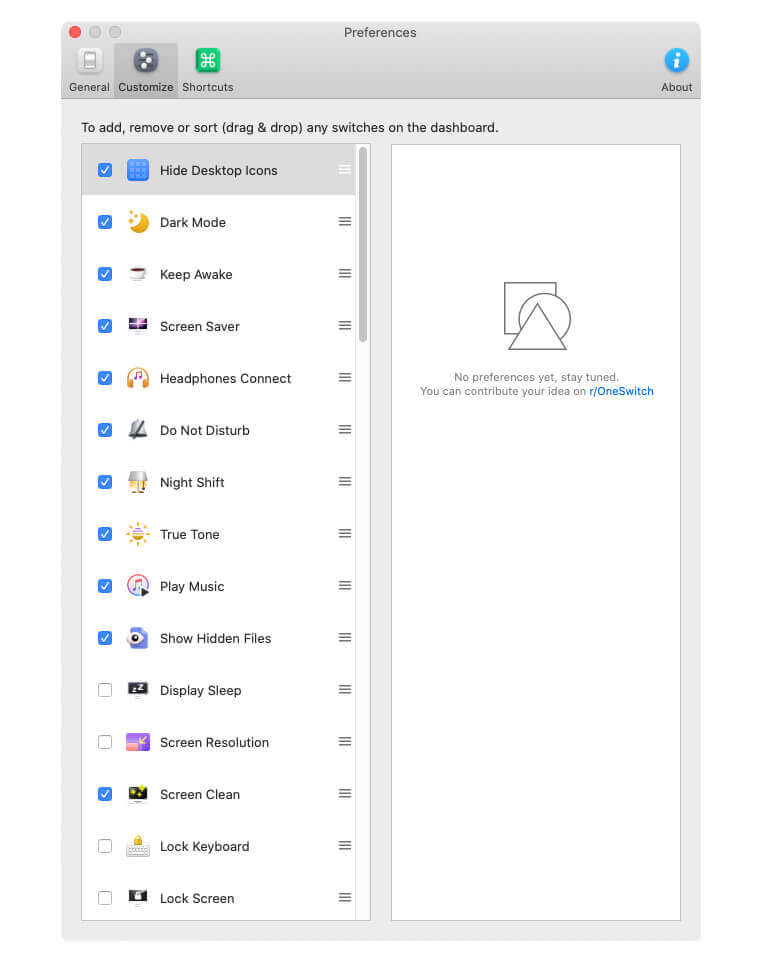Uncheck the Screen Saver checkbox
The height and width of the screenshot is (963, 762).
tap(105, 326)
